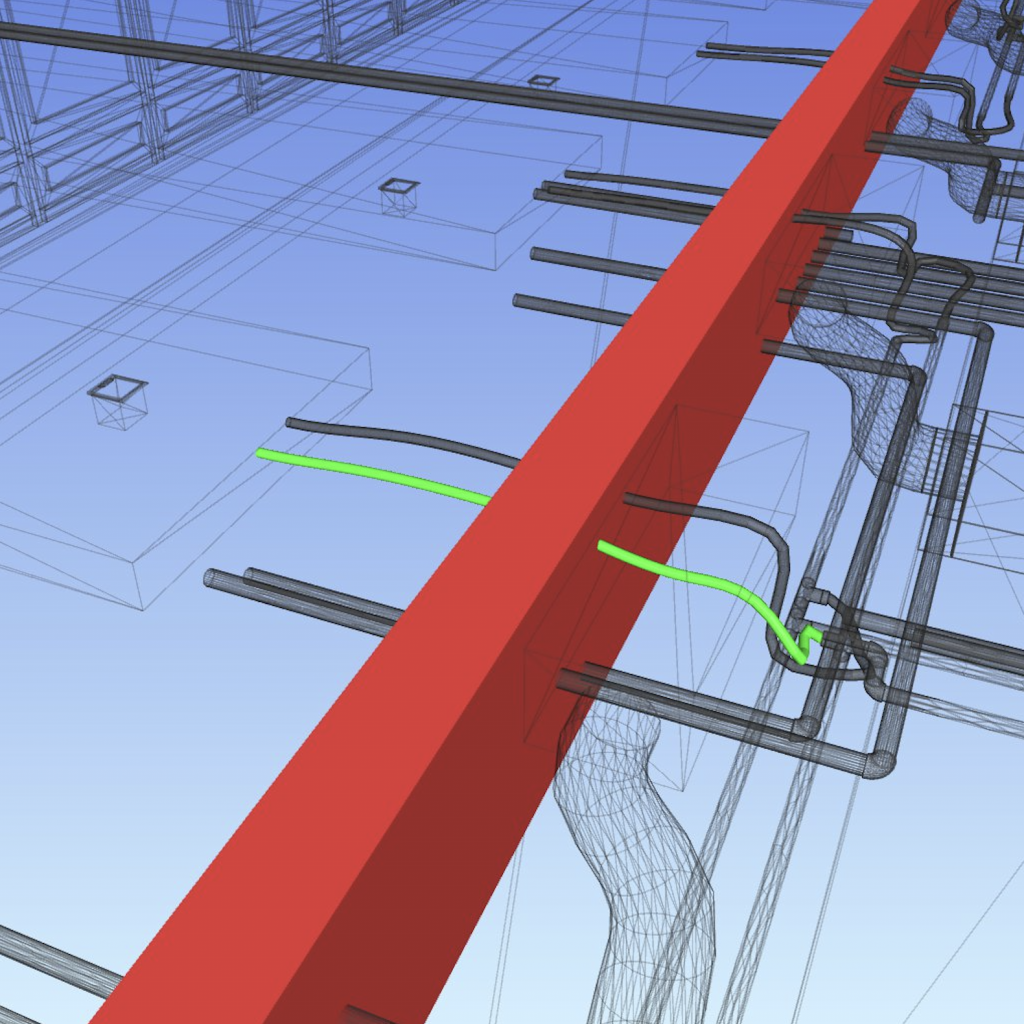Select the square opening on the middle slab
Image resolution: width=1024 pixels, height=1024 pixels.
tap(399, 186)
